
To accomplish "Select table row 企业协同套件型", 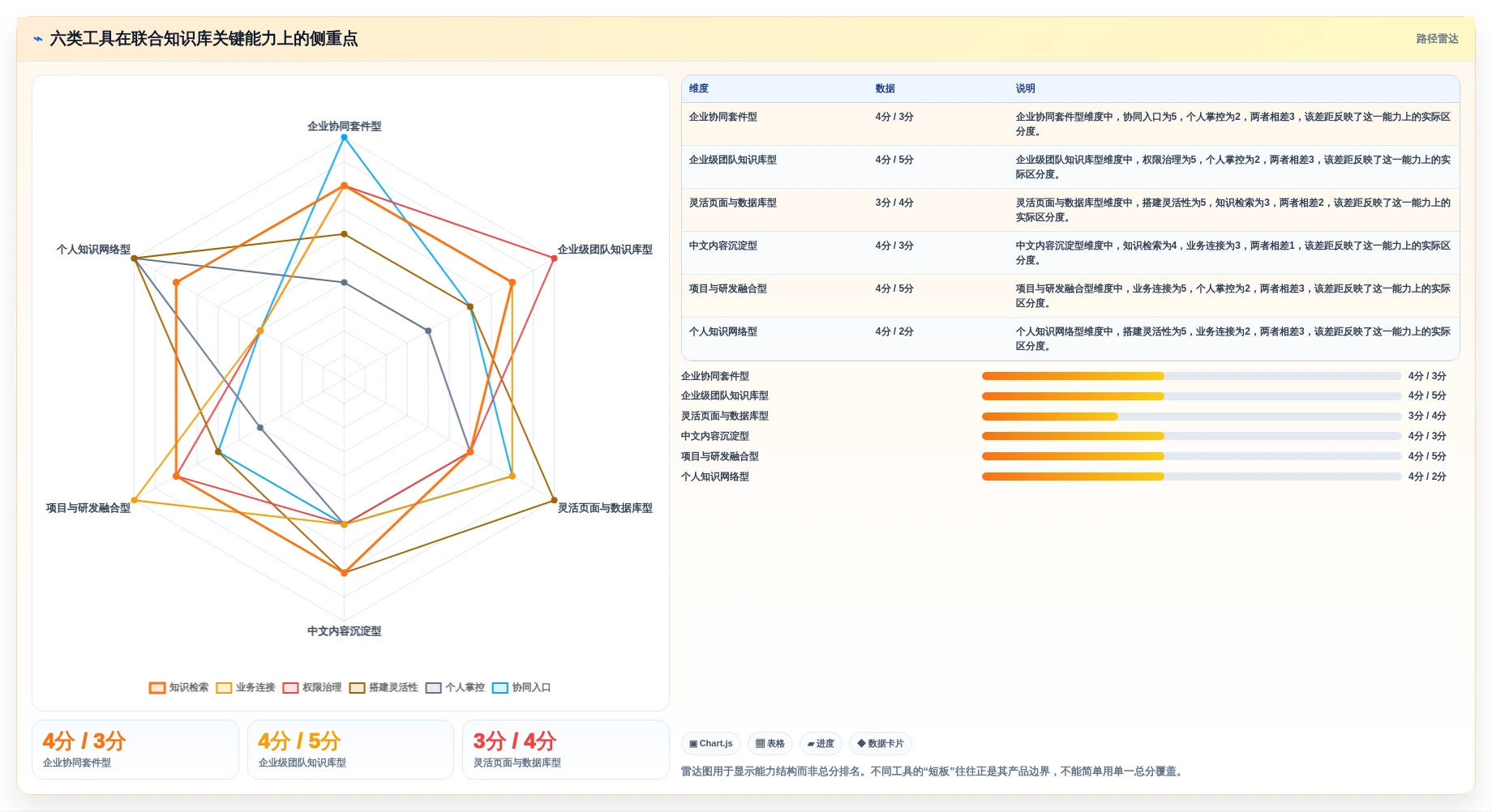I will tap(1070, 124).
